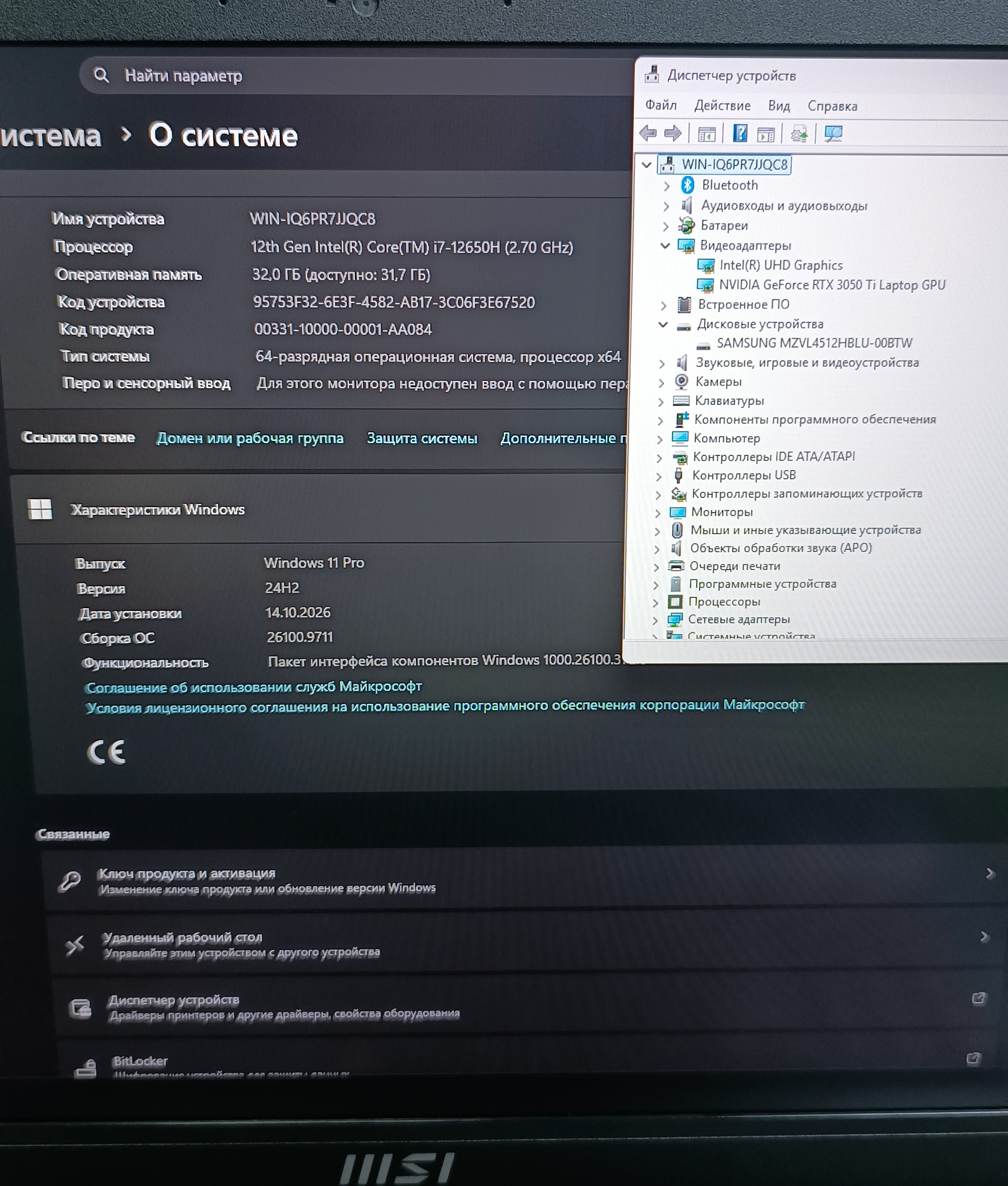
Task: Collapse the Дисковые устройства node
Action: pos(663,324)
